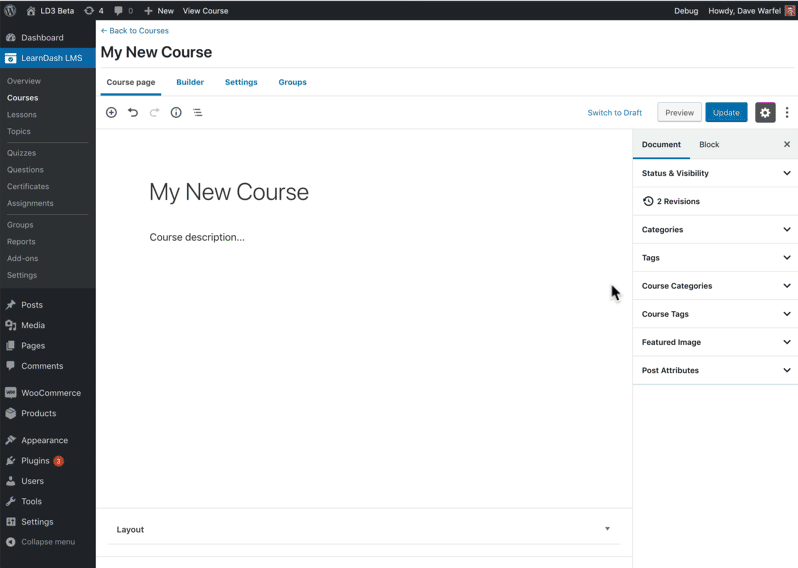The height and width of the screenshot is (568, 798).
Task: Open LearnDash Questions submenu
Action: point(25,169)
